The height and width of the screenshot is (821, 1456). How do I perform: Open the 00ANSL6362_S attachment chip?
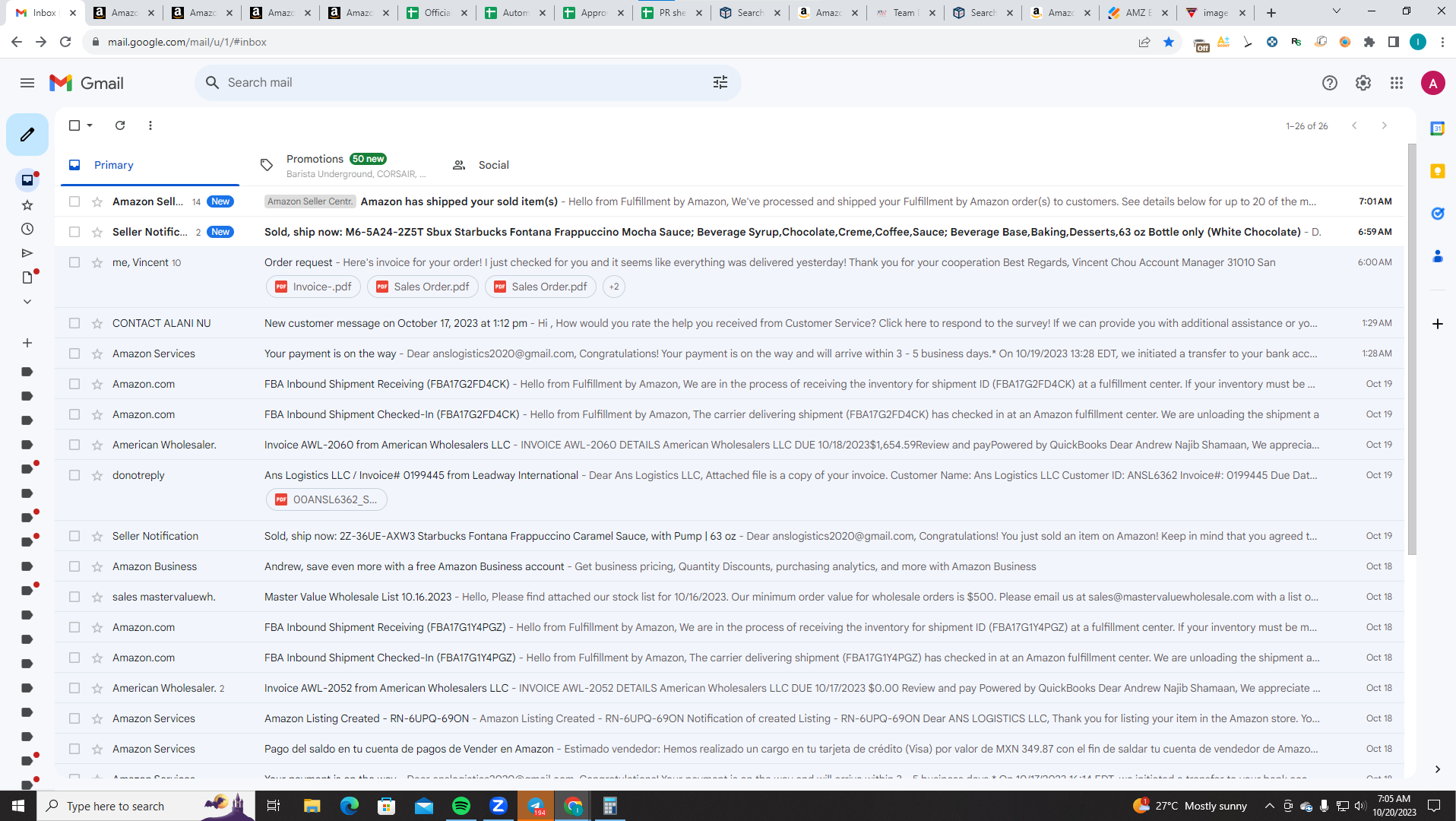tap(327, 499)
